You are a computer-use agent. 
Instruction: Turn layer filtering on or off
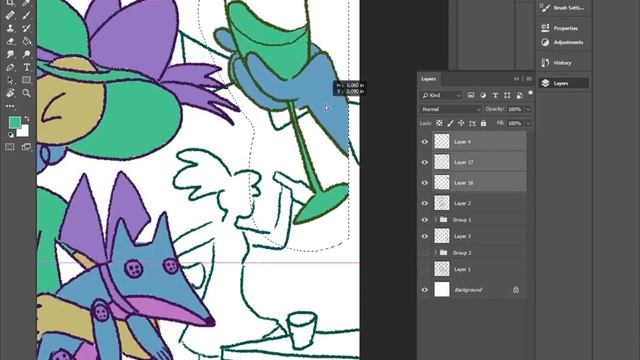530,93
